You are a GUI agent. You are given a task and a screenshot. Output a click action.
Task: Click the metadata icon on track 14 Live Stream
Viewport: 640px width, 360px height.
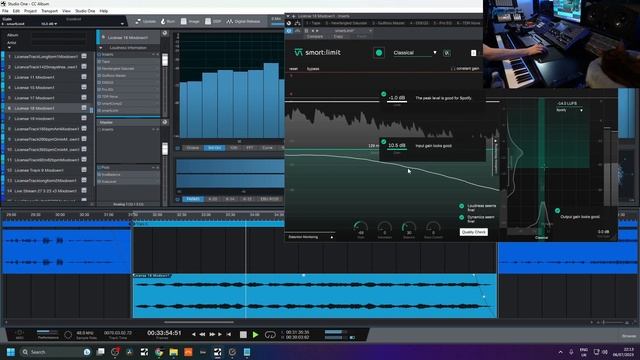[84, 191]
